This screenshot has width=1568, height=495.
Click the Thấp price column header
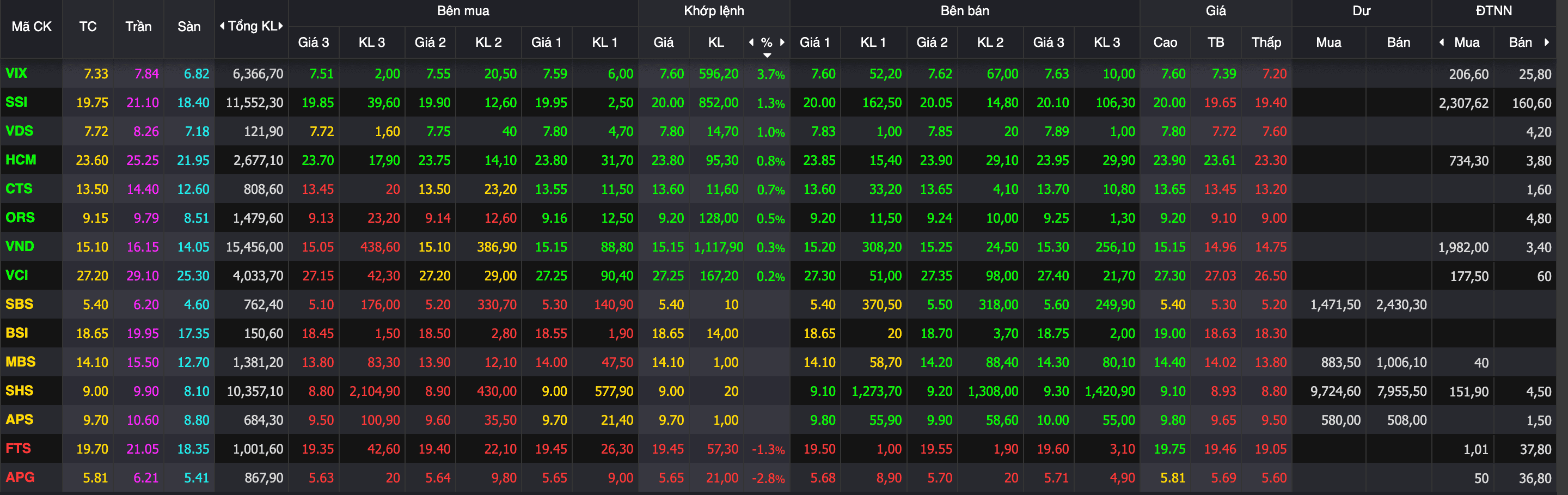click(1266, 42)
